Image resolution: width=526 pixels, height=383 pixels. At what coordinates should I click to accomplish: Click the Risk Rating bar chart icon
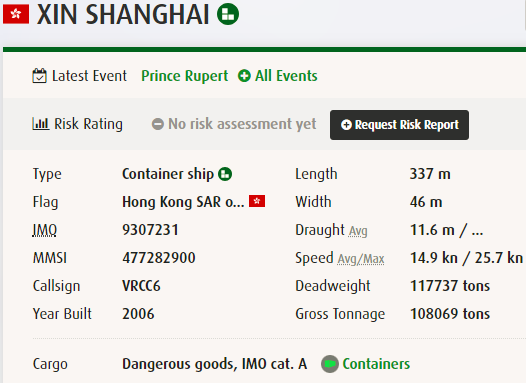[x=41, y=124]
